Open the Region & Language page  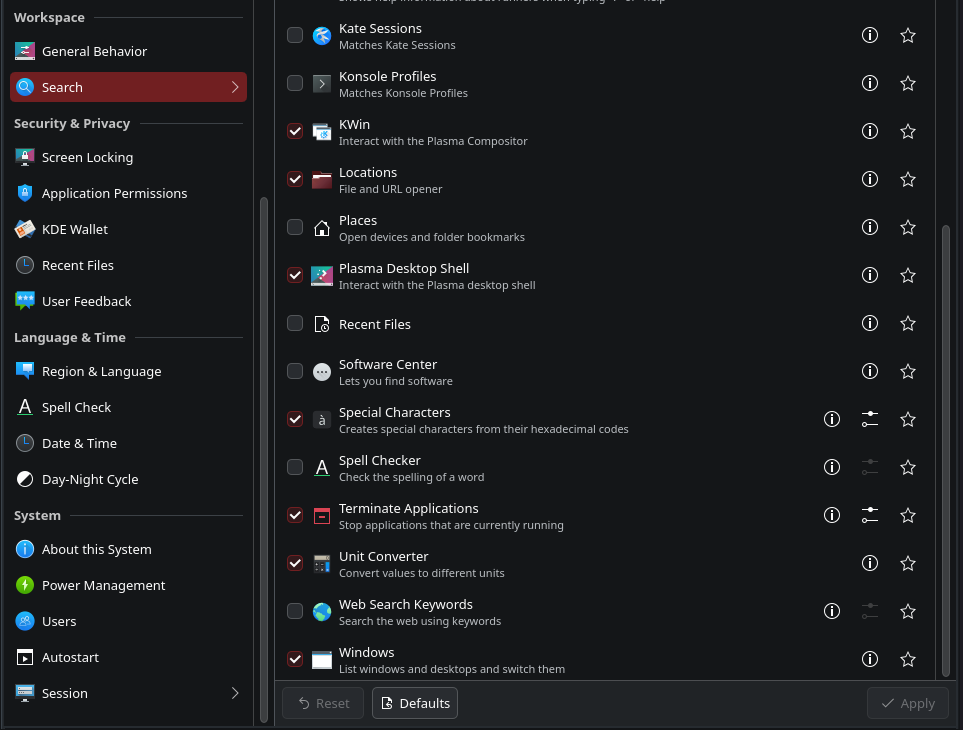(x=101, y=371)
